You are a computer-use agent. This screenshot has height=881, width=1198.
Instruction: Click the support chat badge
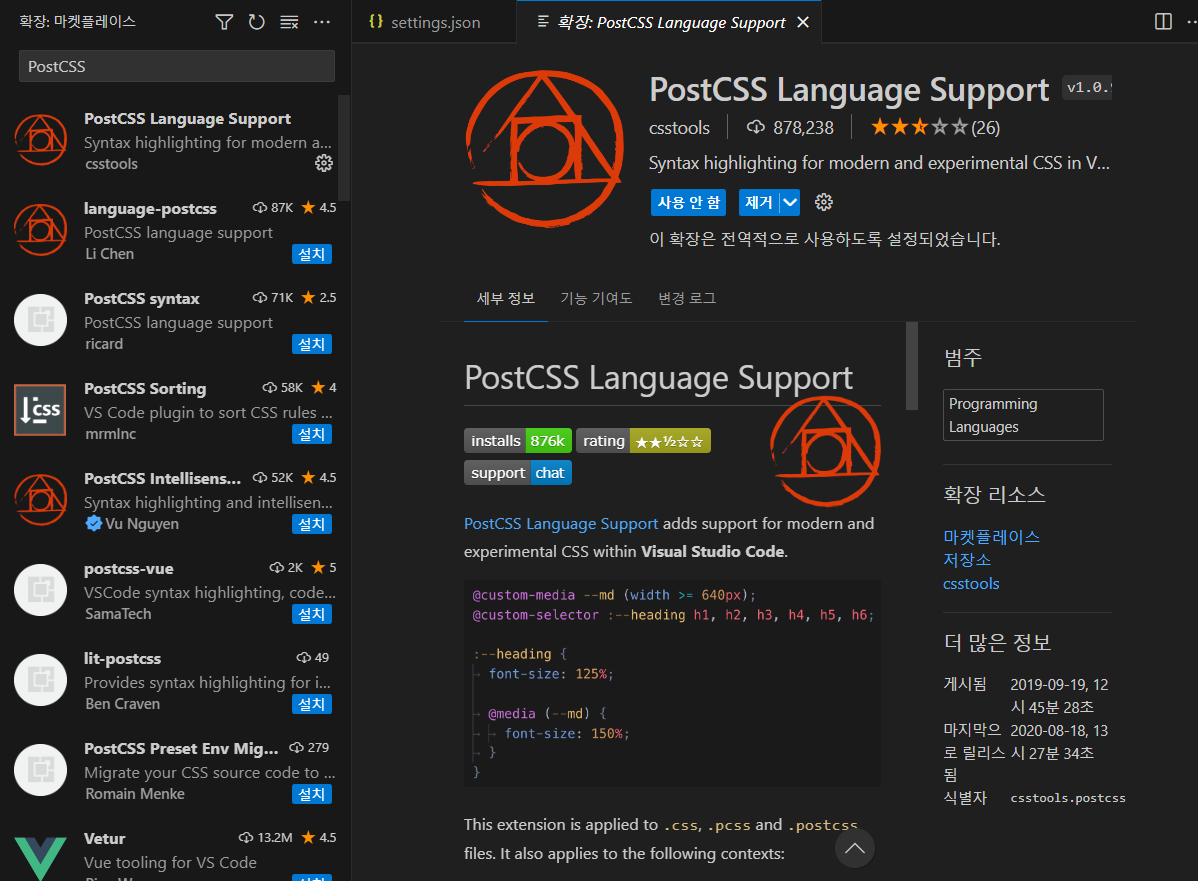point(517,473)
